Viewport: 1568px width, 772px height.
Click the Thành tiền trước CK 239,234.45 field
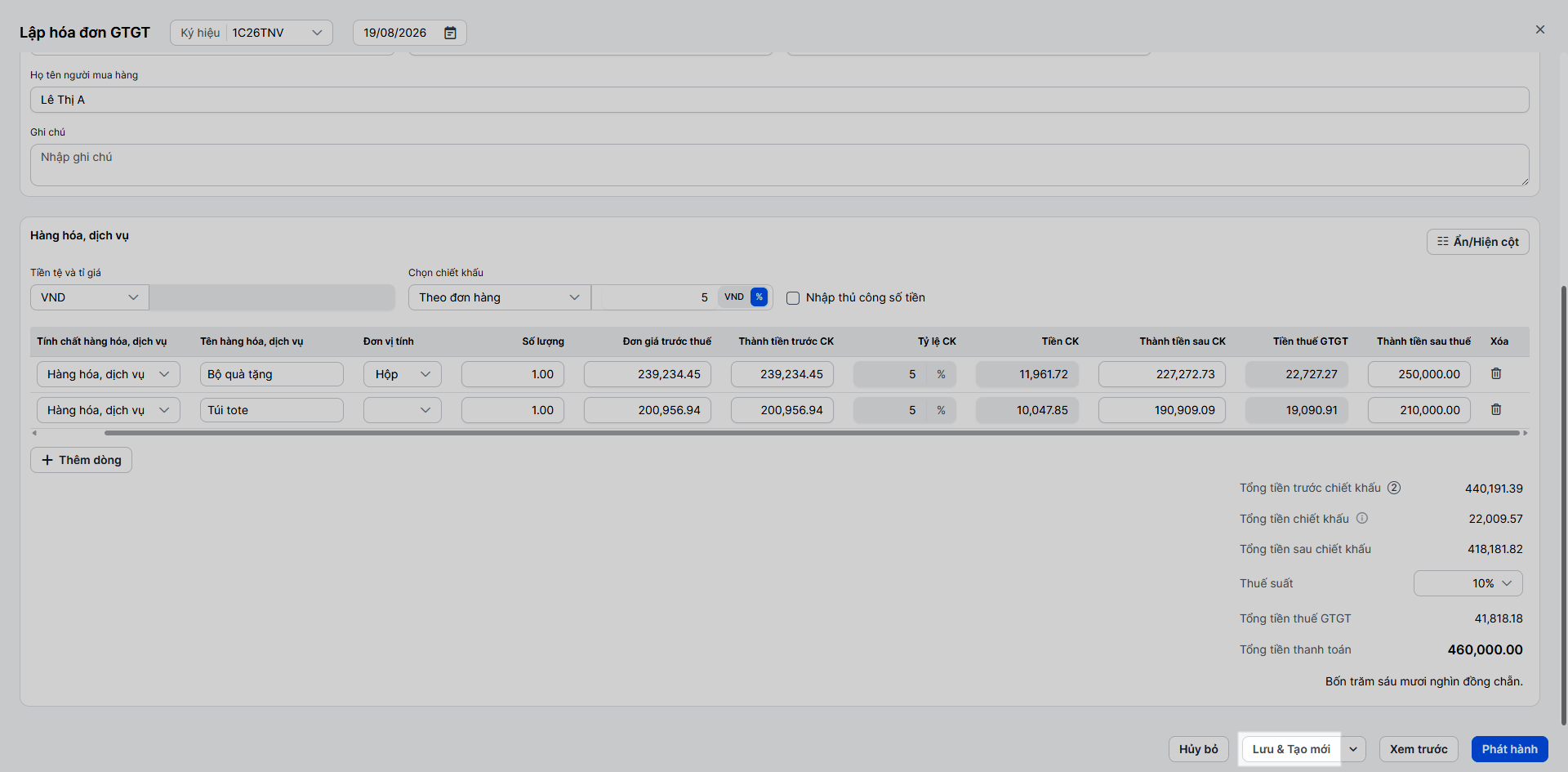(x=782, y=374)
